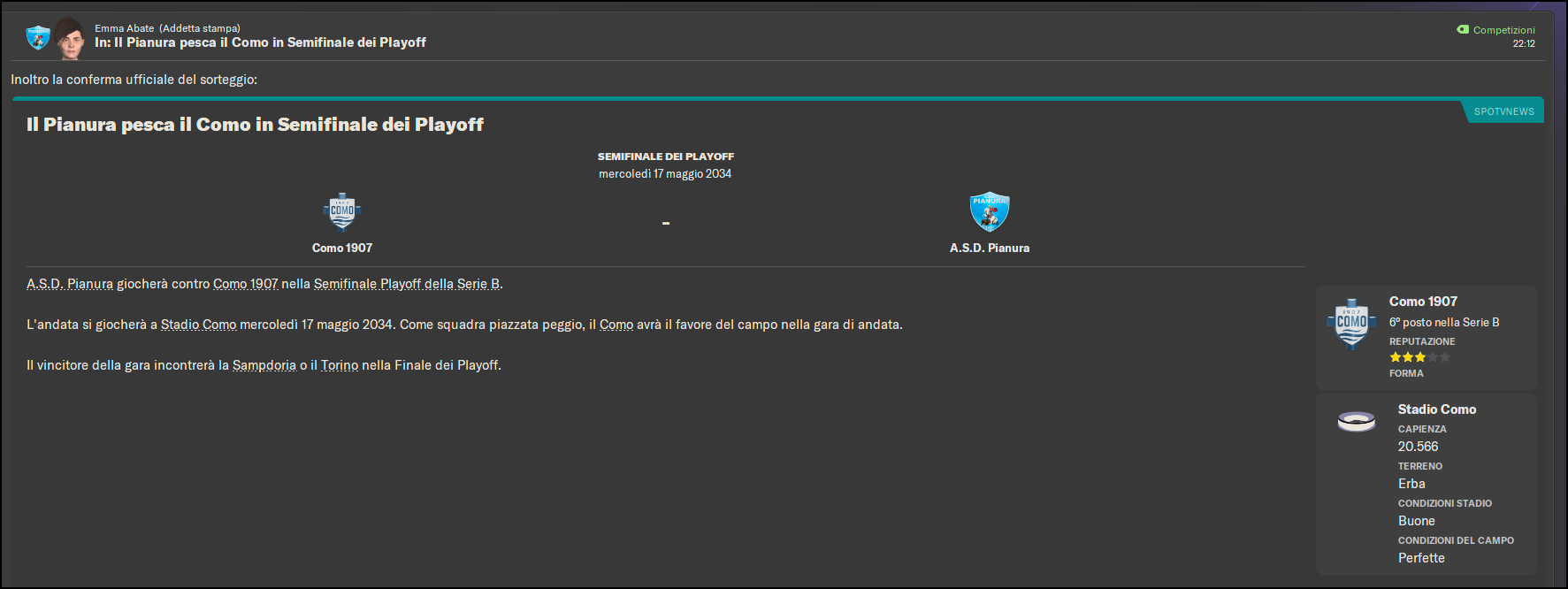
Task: Click the terrain value Erba
Action: tap(1411, 484)
